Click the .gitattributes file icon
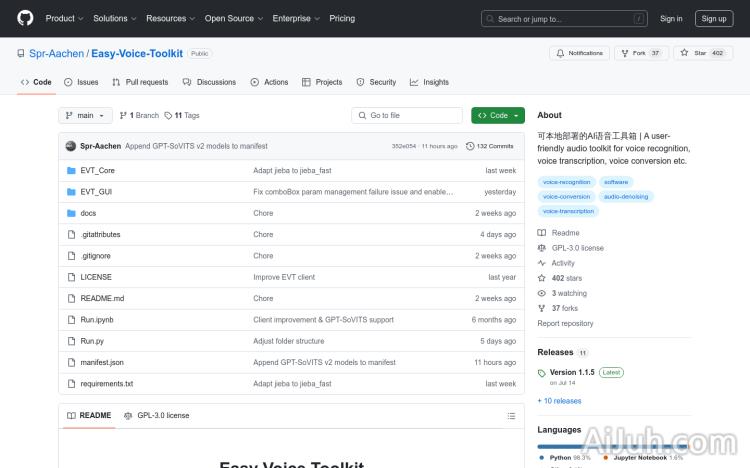 click(x=71, y=234)
